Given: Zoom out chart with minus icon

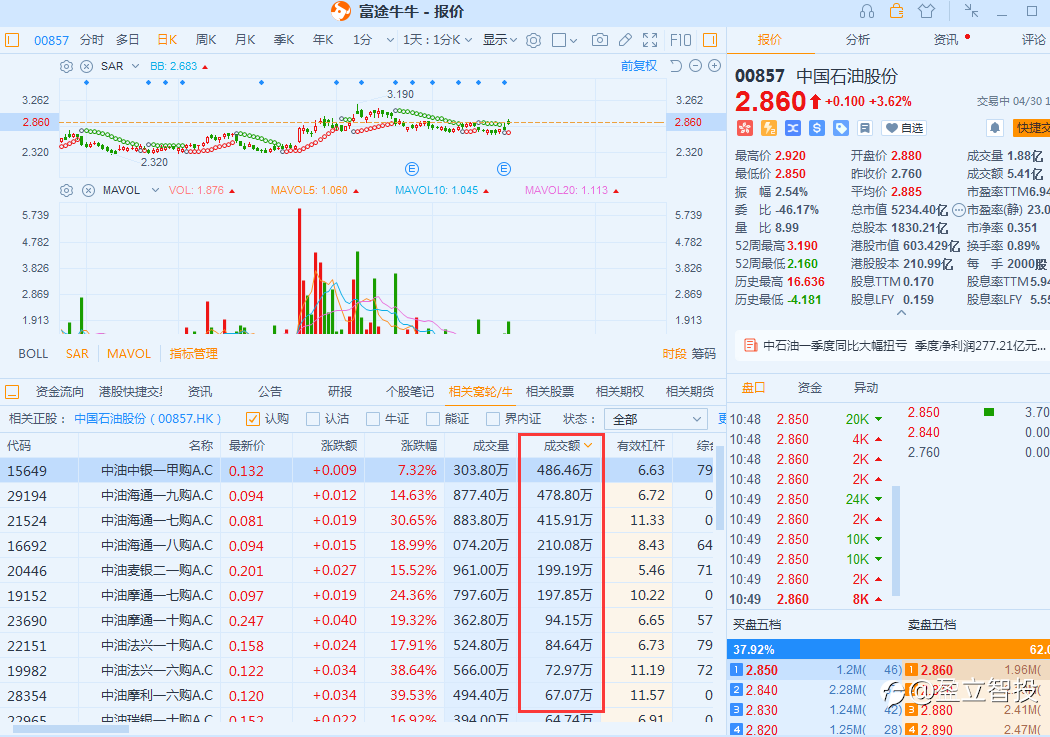Looking at the screenshot, I should point(695,66).
